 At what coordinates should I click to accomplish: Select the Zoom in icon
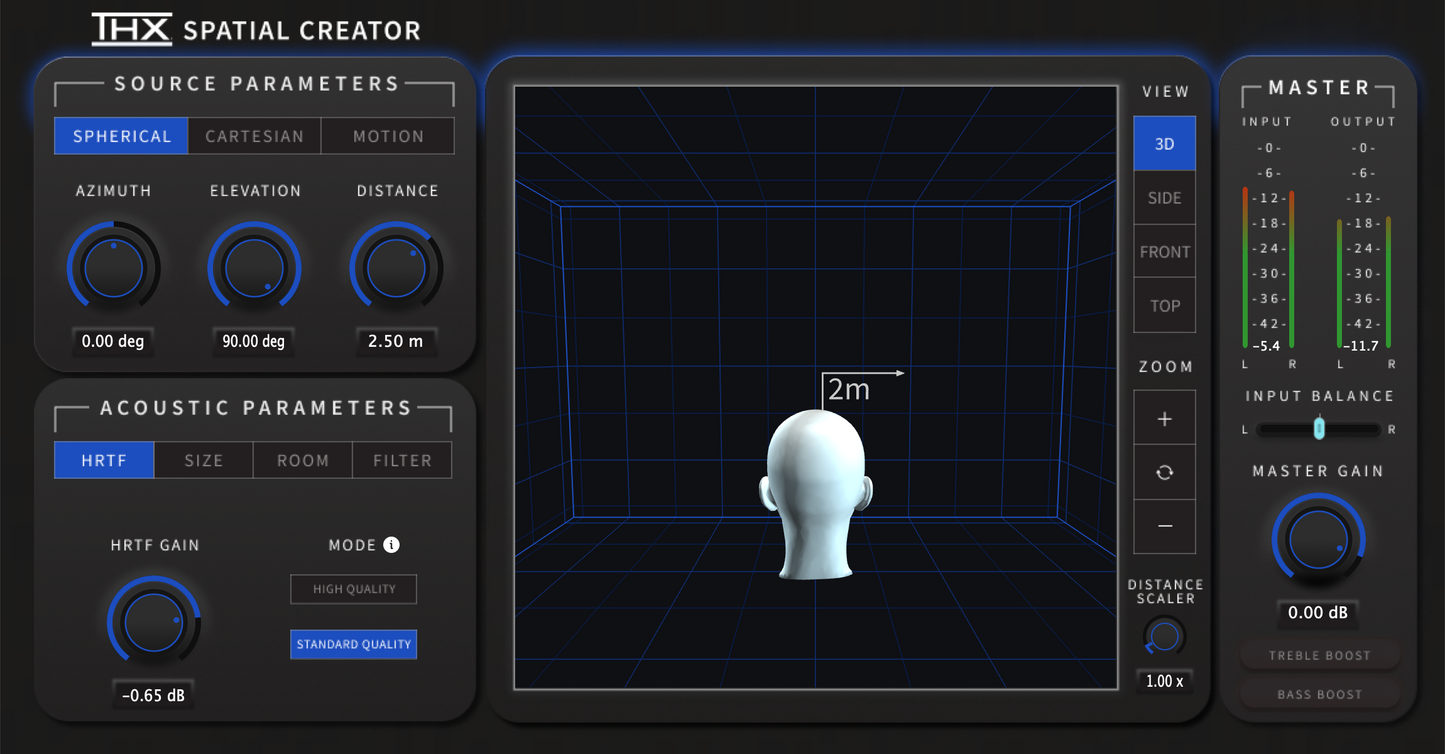click(1164, 417)
